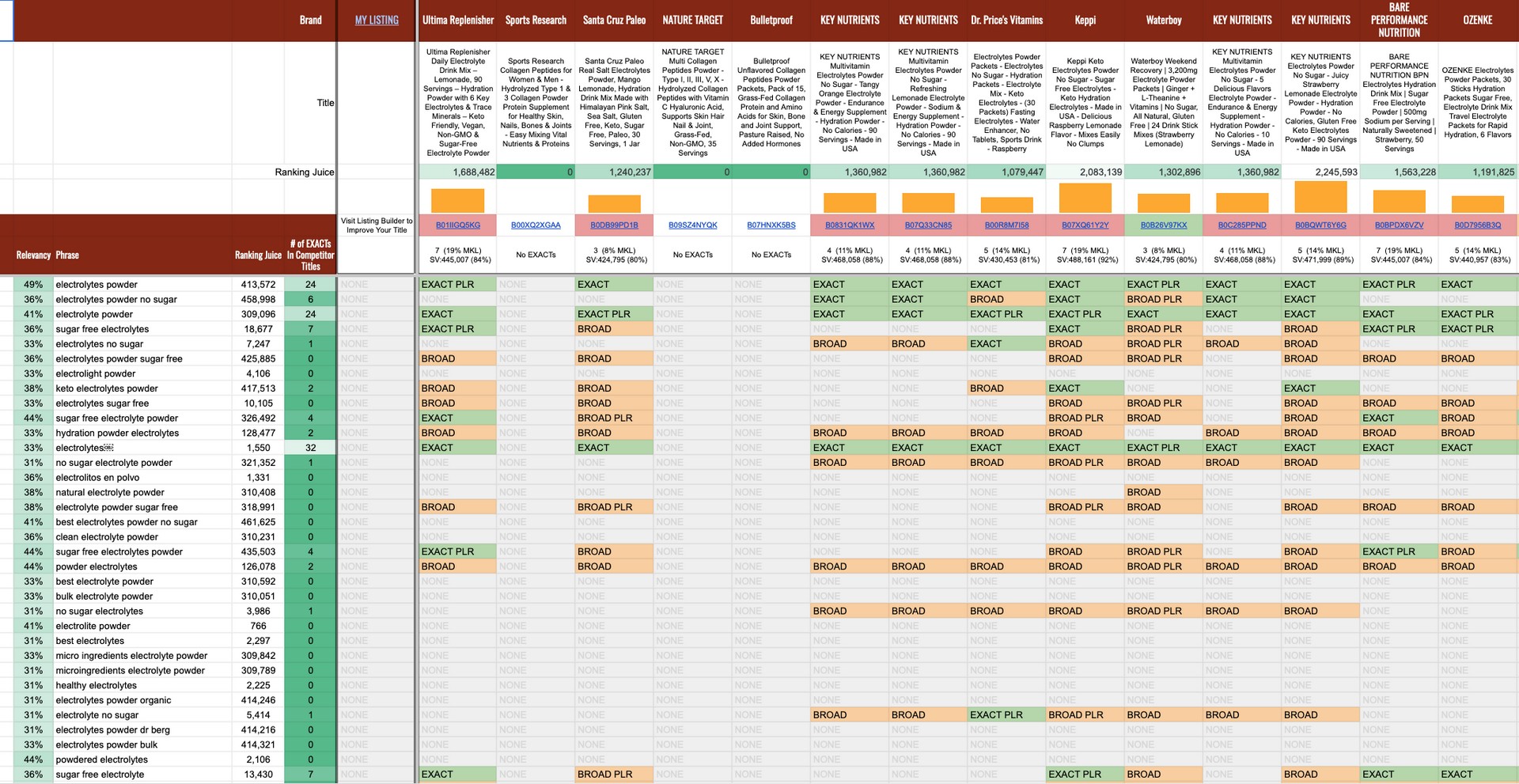
Task: Select the Ultima Replenisher brand header cell
Action: [457, 21]
